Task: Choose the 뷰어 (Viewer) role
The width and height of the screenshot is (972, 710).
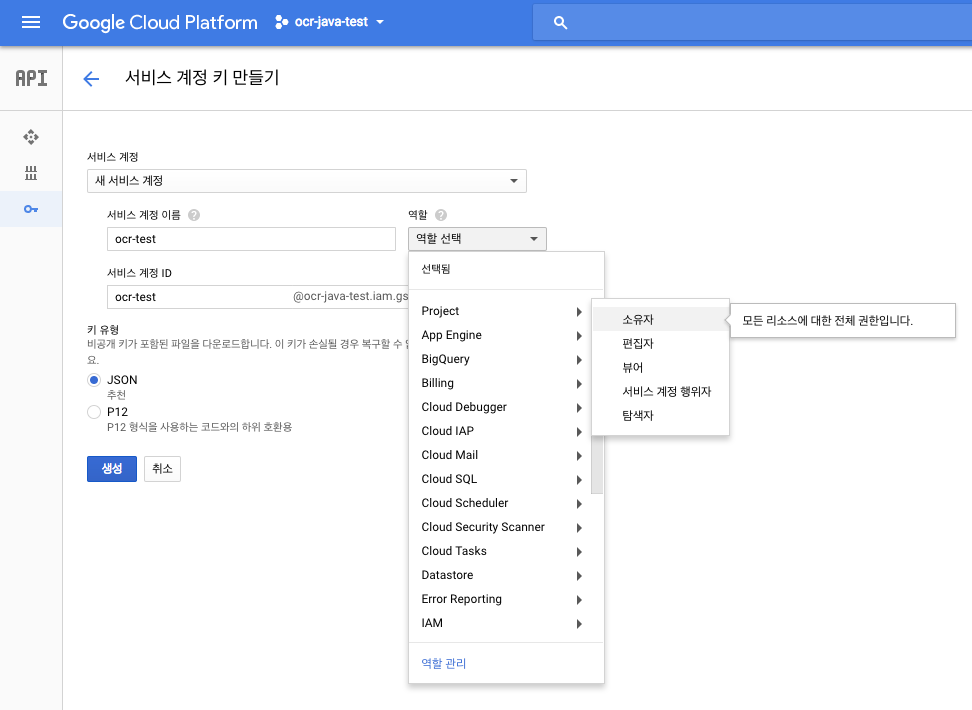Action: tap(660, 368)
